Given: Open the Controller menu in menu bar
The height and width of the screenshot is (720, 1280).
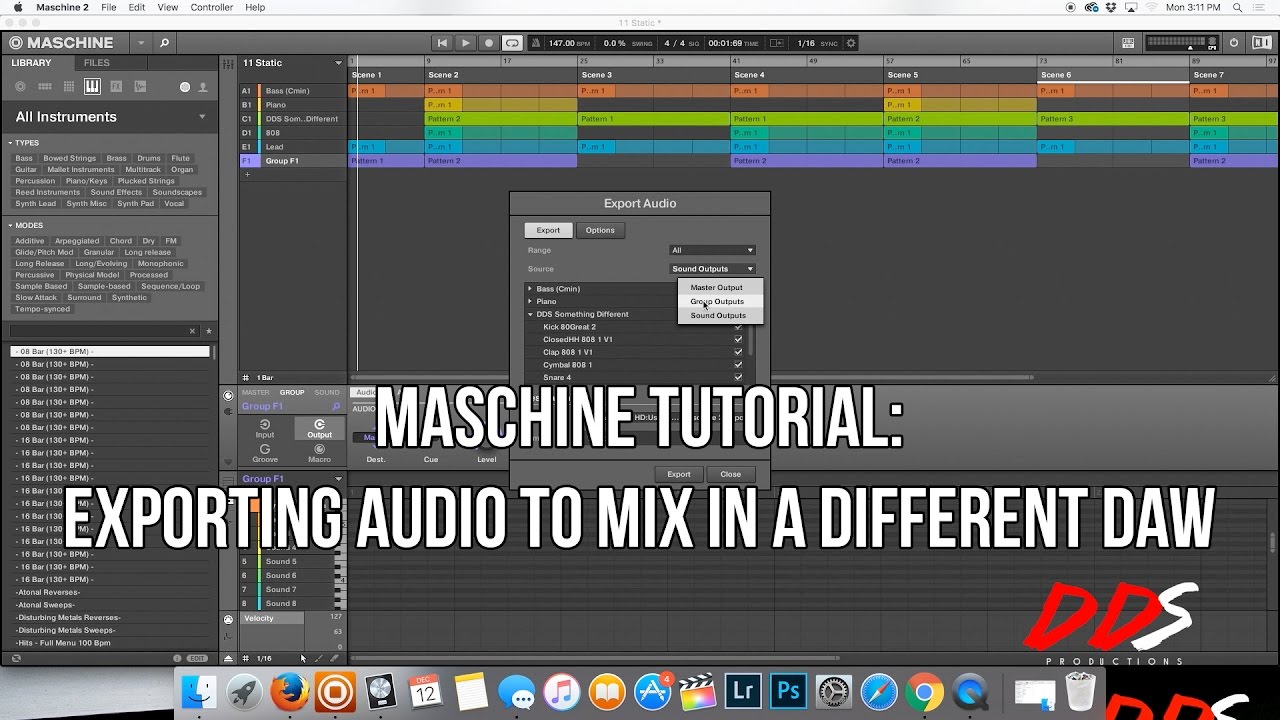Looking at the screenshot, I should coord(212,7).
